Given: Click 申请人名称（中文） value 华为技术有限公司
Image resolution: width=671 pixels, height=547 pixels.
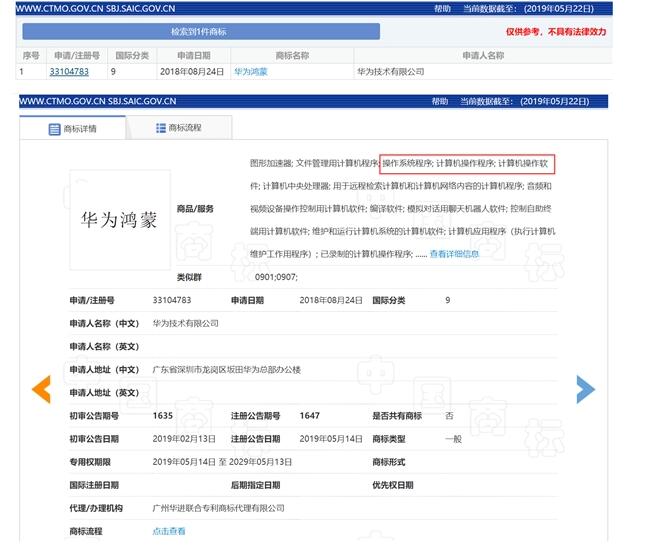Looking at the screenshot, I should pyautogui.click(x=185, y=323).
